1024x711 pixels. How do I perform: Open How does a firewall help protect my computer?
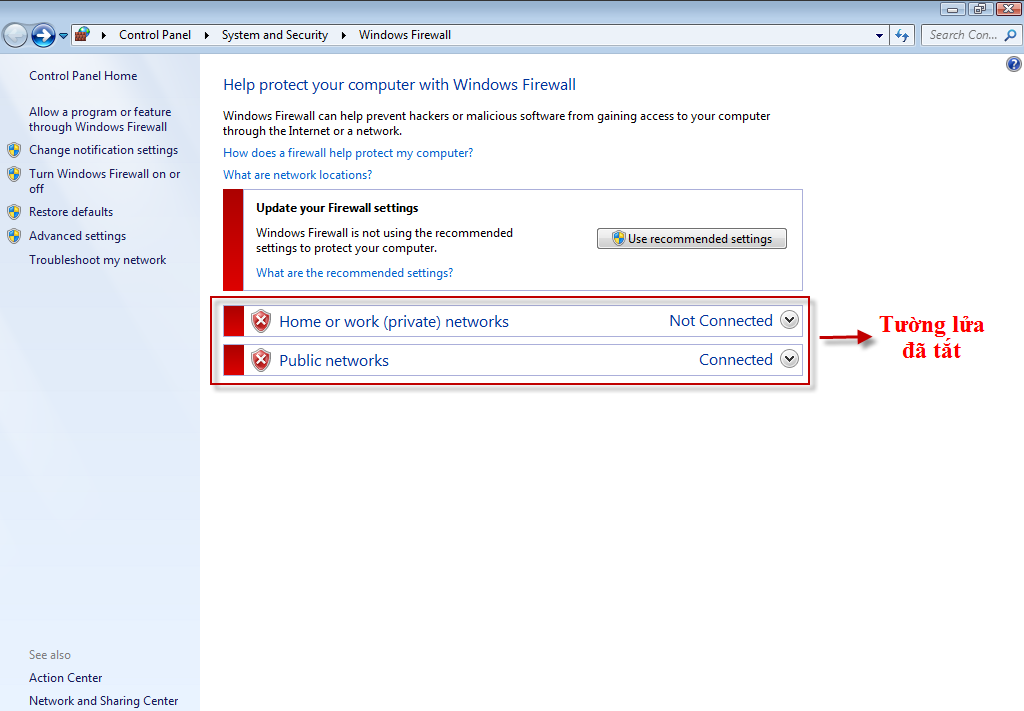coord(348,153)
